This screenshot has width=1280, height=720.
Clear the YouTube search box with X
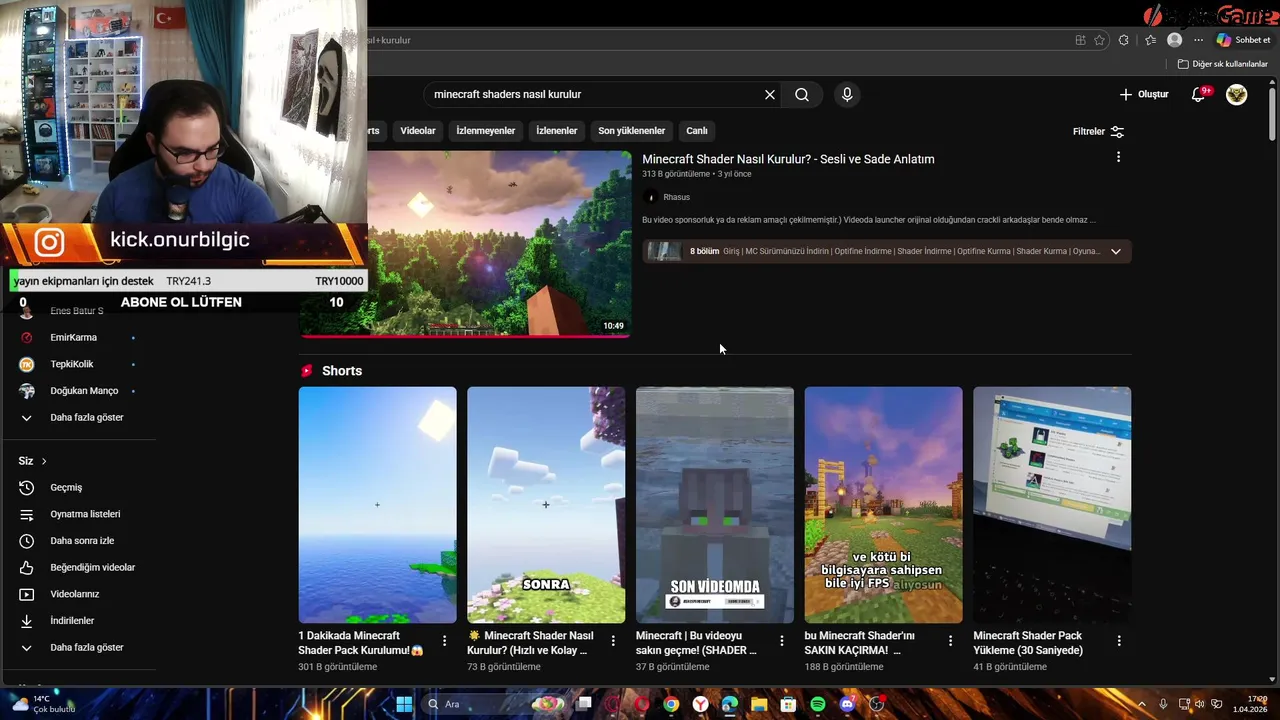(770, 95)
